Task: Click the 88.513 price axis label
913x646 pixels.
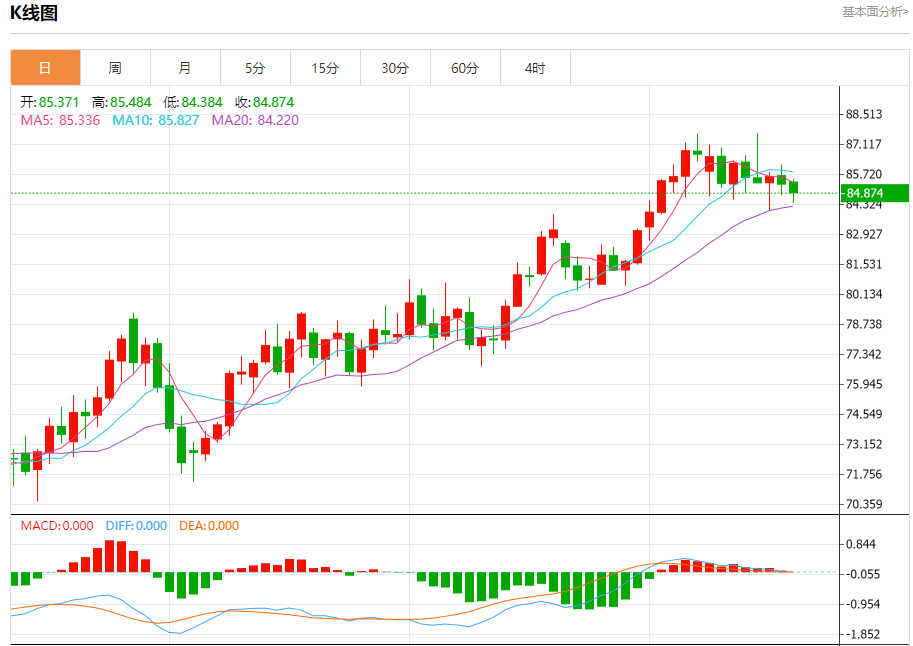Action: tap(864, 114)
